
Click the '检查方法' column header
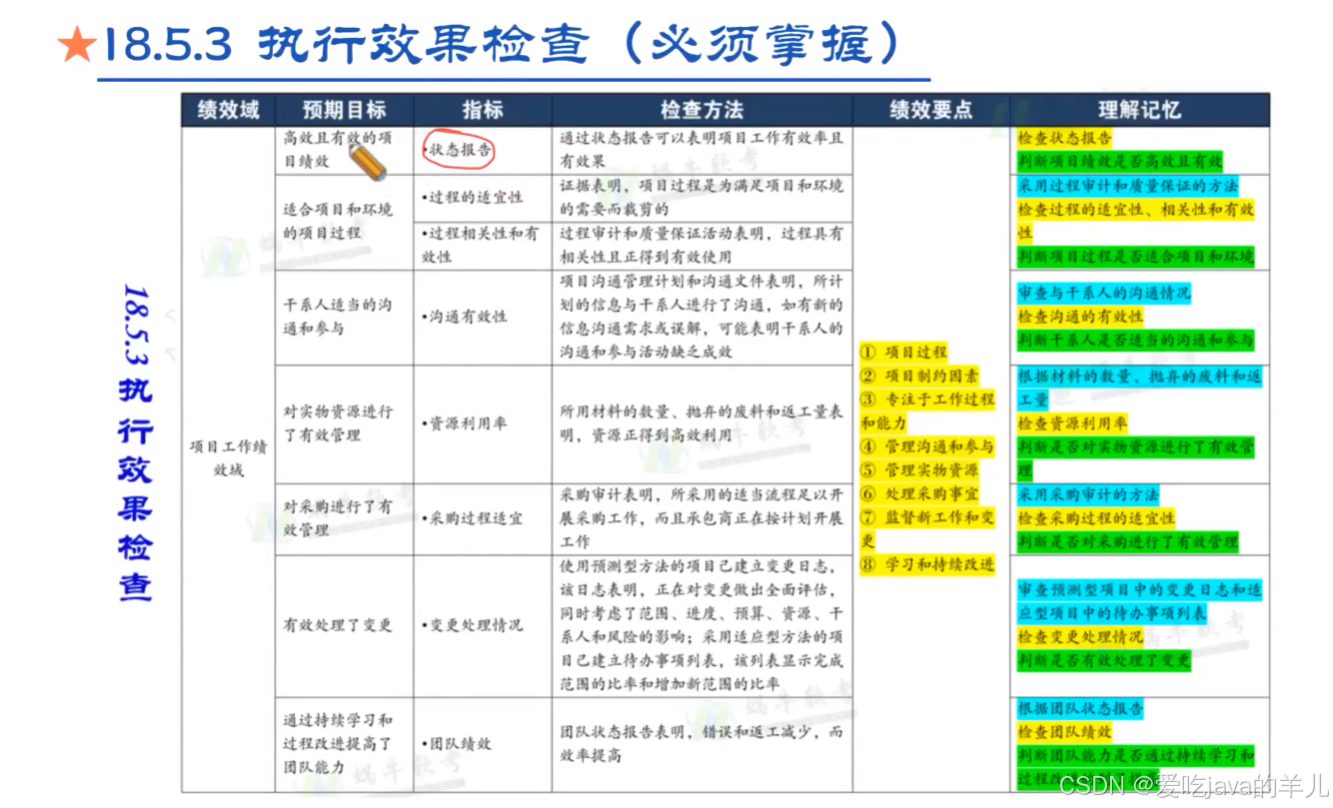click(702, 110)
